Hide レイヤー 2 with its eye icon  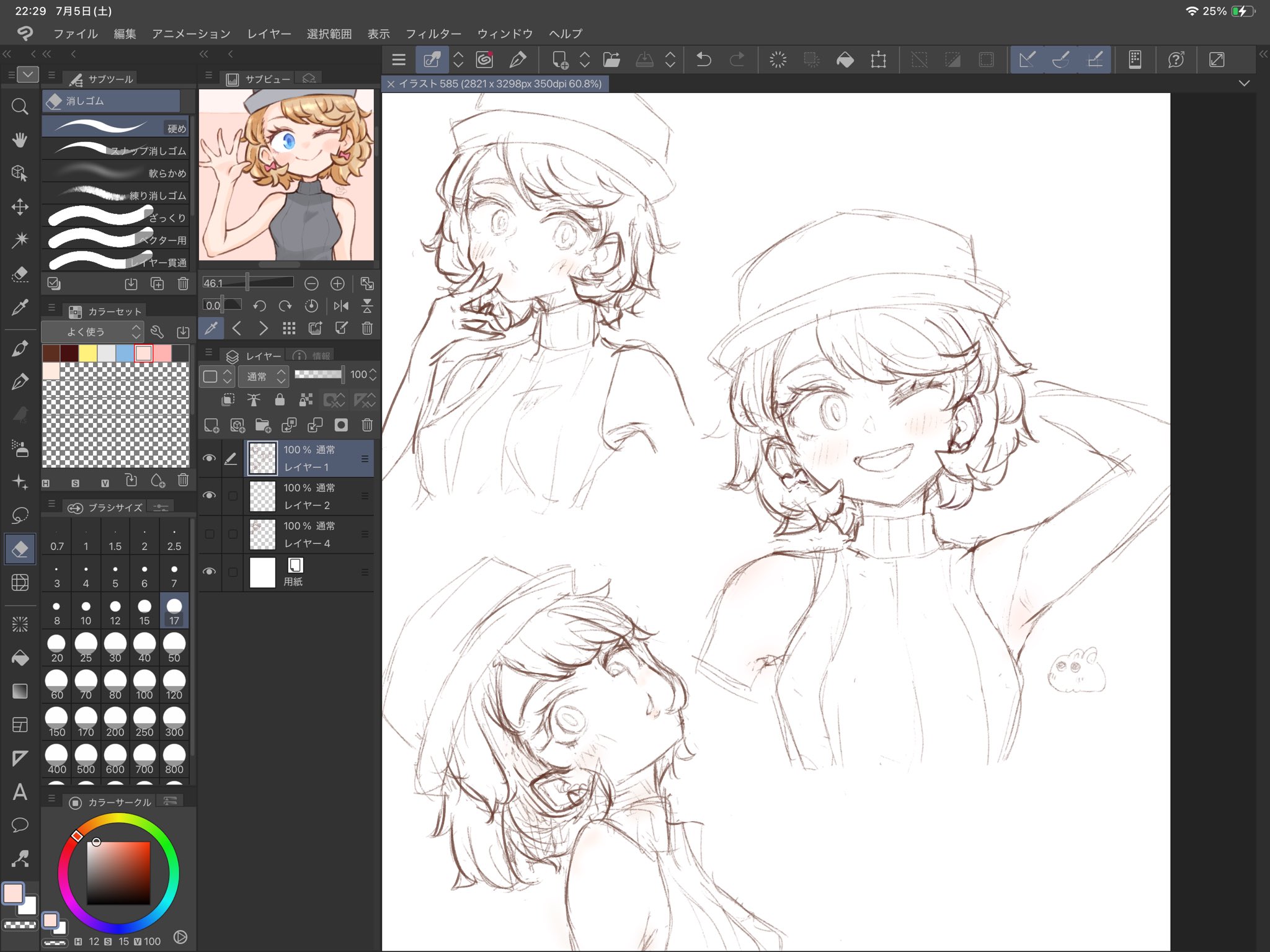point(210,496)
